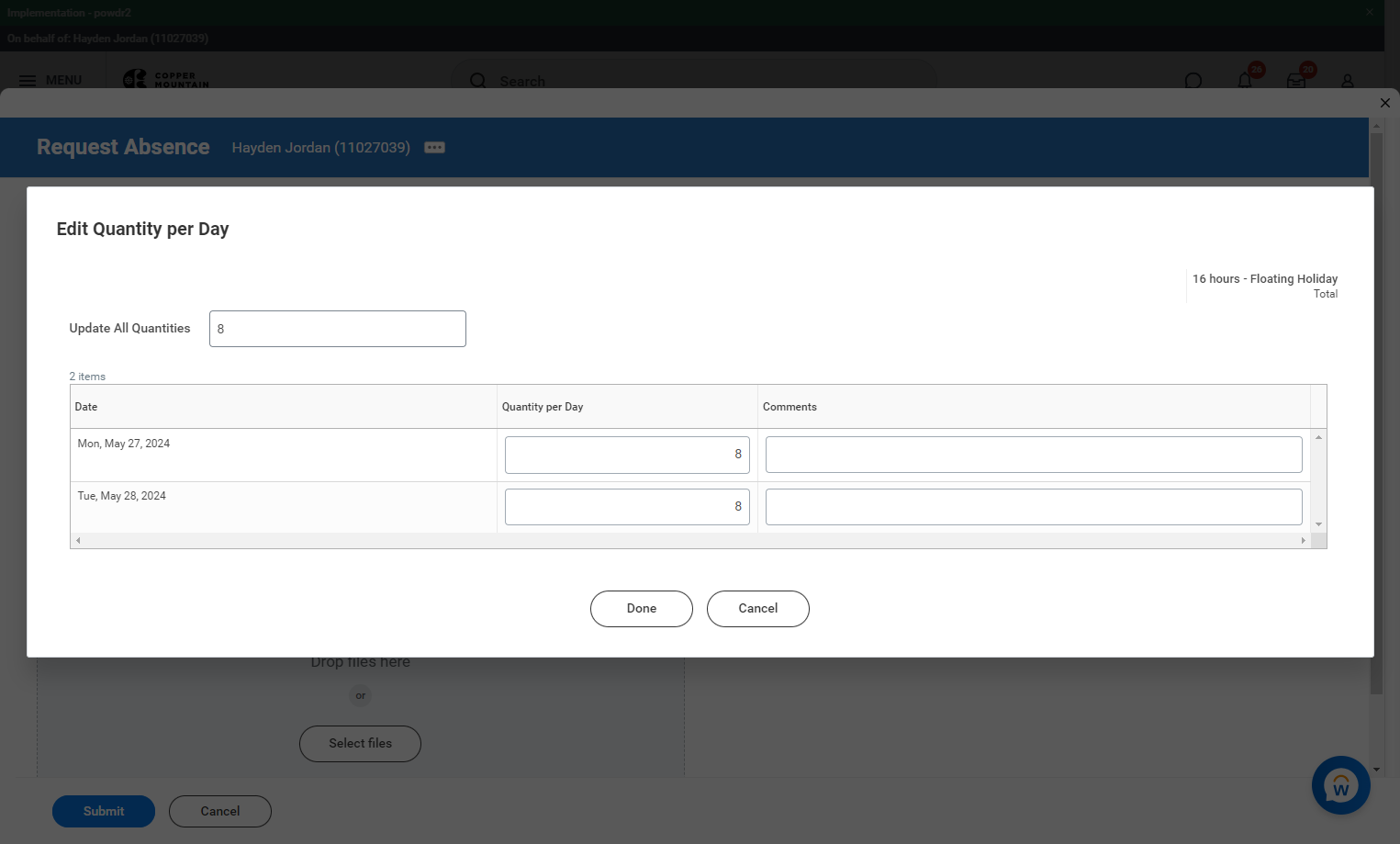The image size is (1400, 844).
Task: Click the search magnifier icon
Action: [x=478, y=81]
